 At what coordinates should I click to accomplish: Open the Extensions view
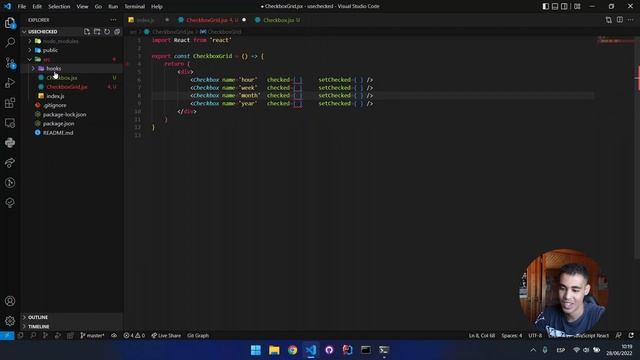[x=10, y=103]
